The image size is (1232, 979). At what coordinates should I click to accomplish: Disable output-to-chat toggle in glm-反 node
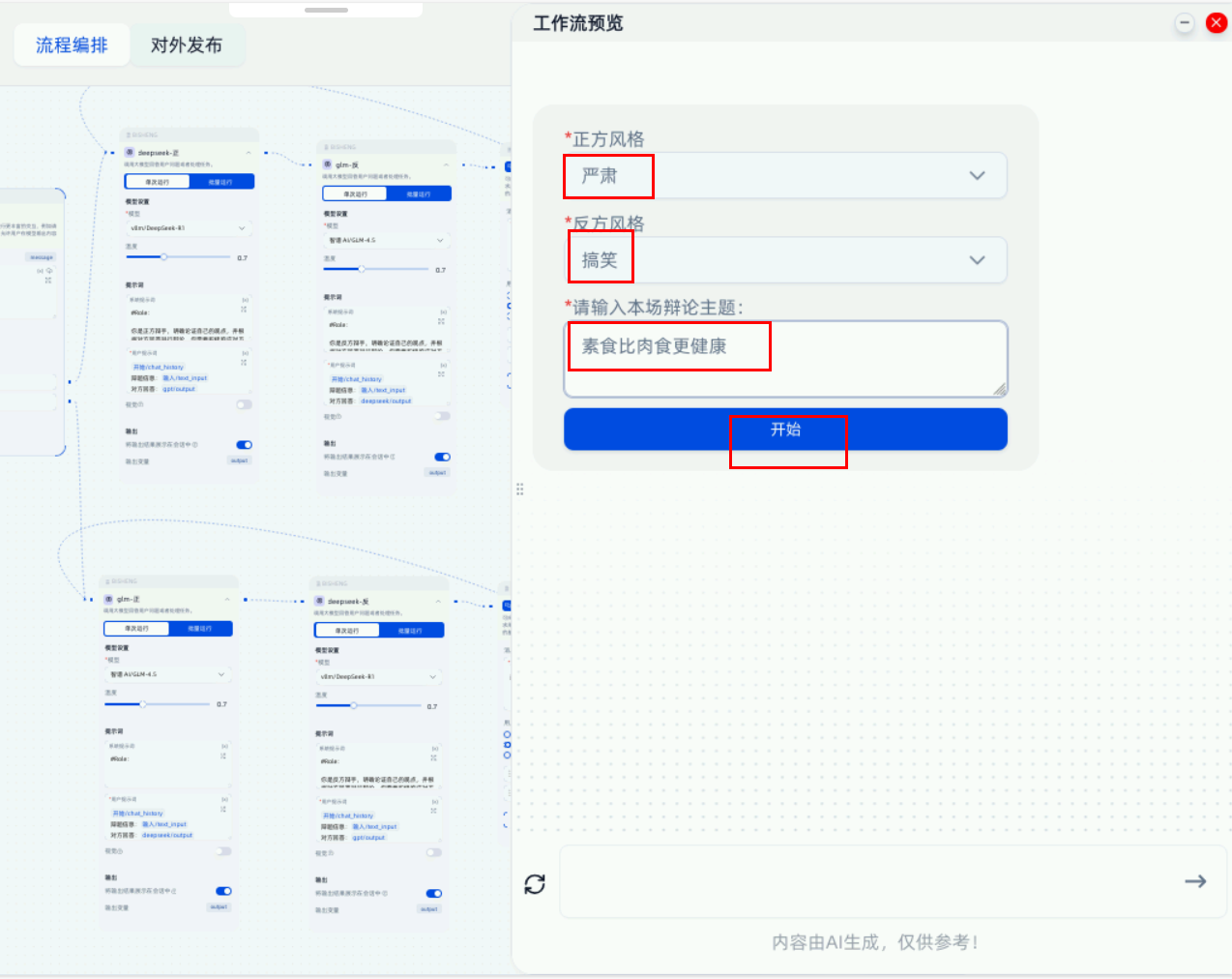[442, 457]
